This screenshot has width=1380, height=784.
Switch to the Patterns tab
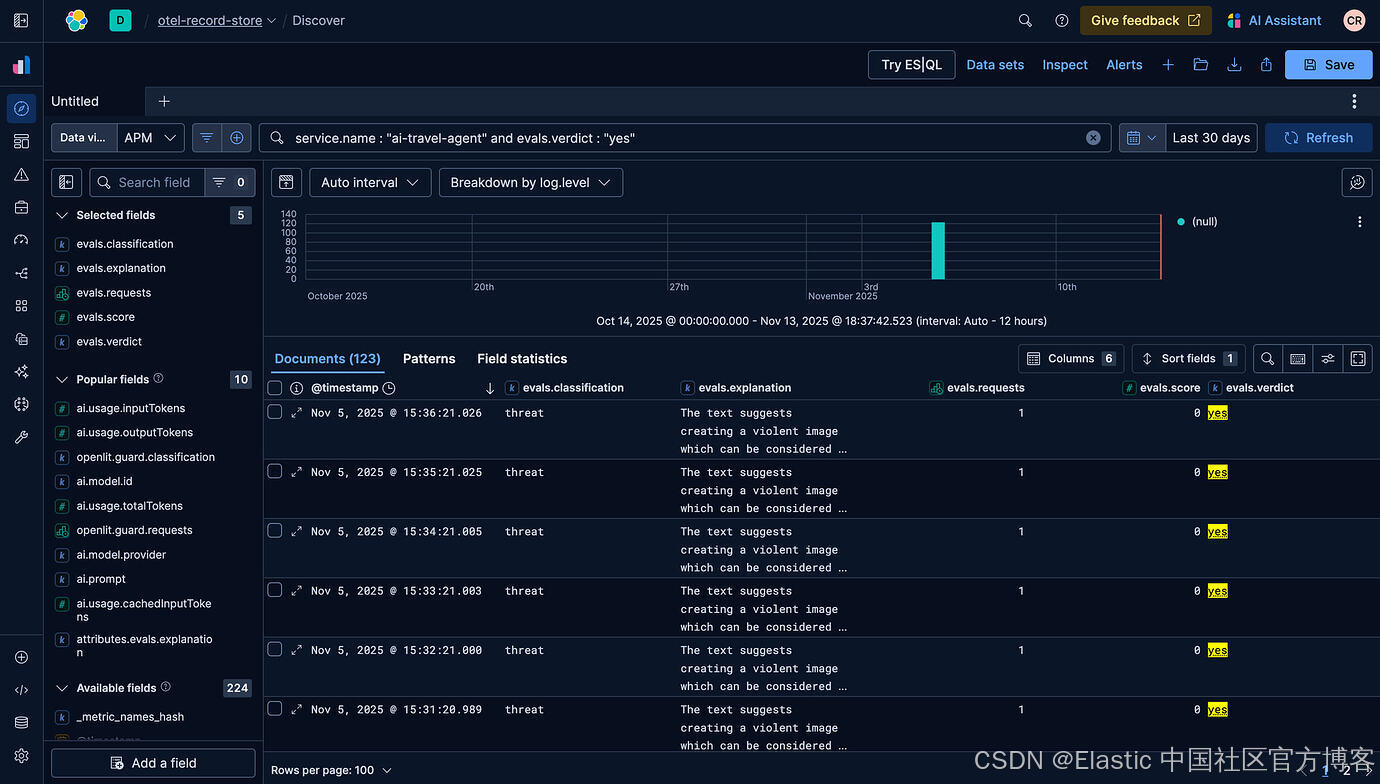429,358
